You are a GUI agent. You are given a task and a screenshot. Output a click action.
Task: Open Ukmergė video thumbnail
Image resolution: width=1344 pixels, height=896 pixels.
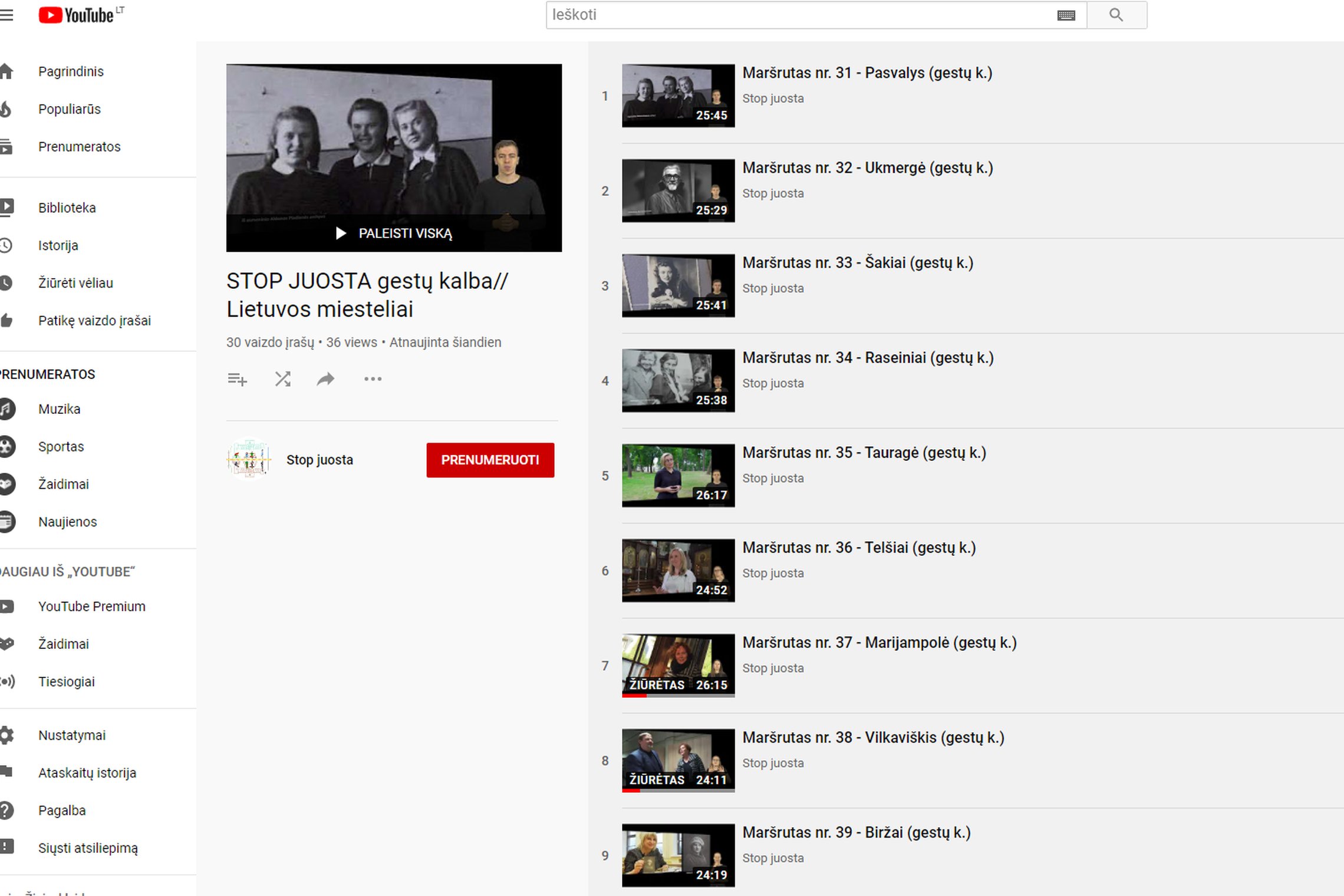tap(678, 190)
